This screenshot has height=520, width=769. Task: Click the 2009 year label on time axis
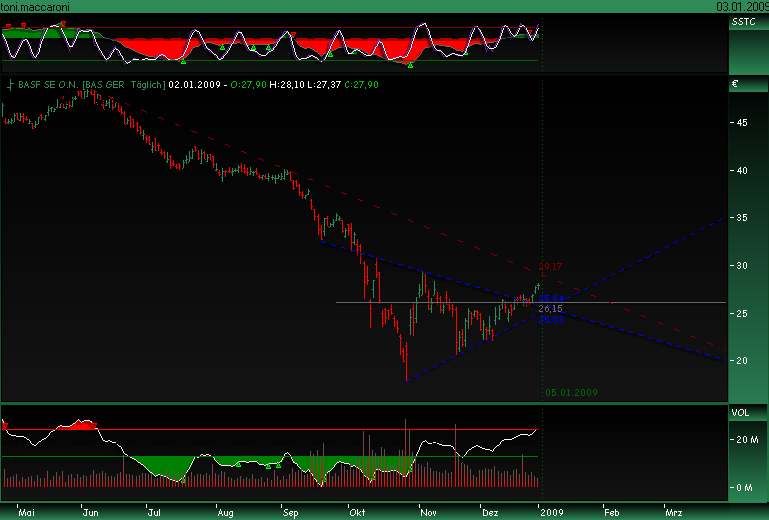click(551, 510)
